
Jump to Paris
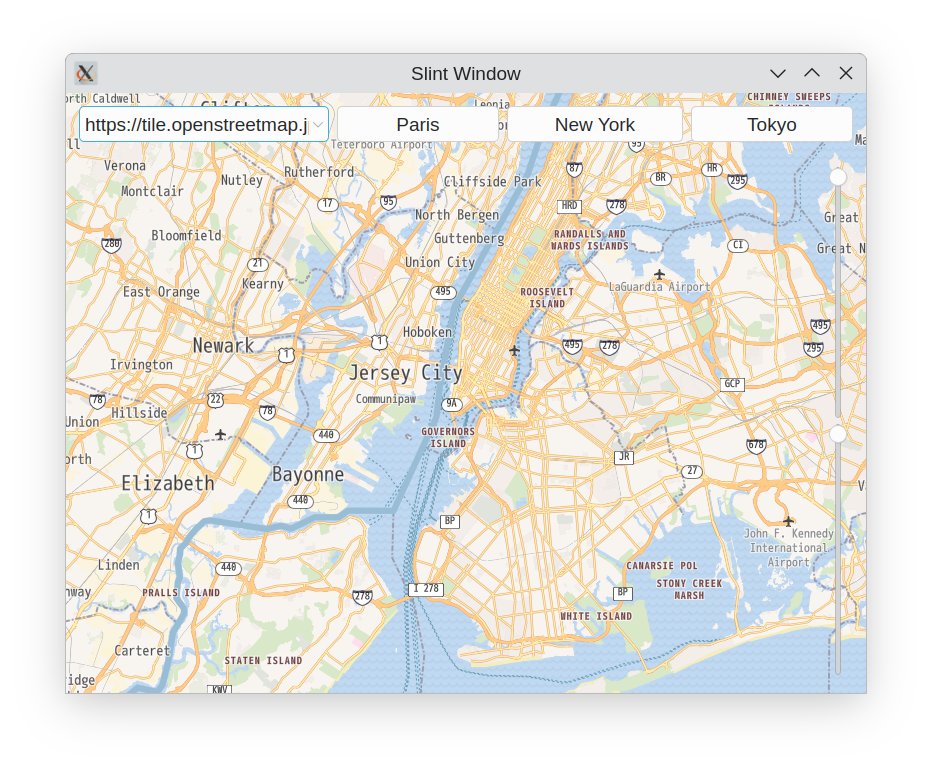coord(418,124)
